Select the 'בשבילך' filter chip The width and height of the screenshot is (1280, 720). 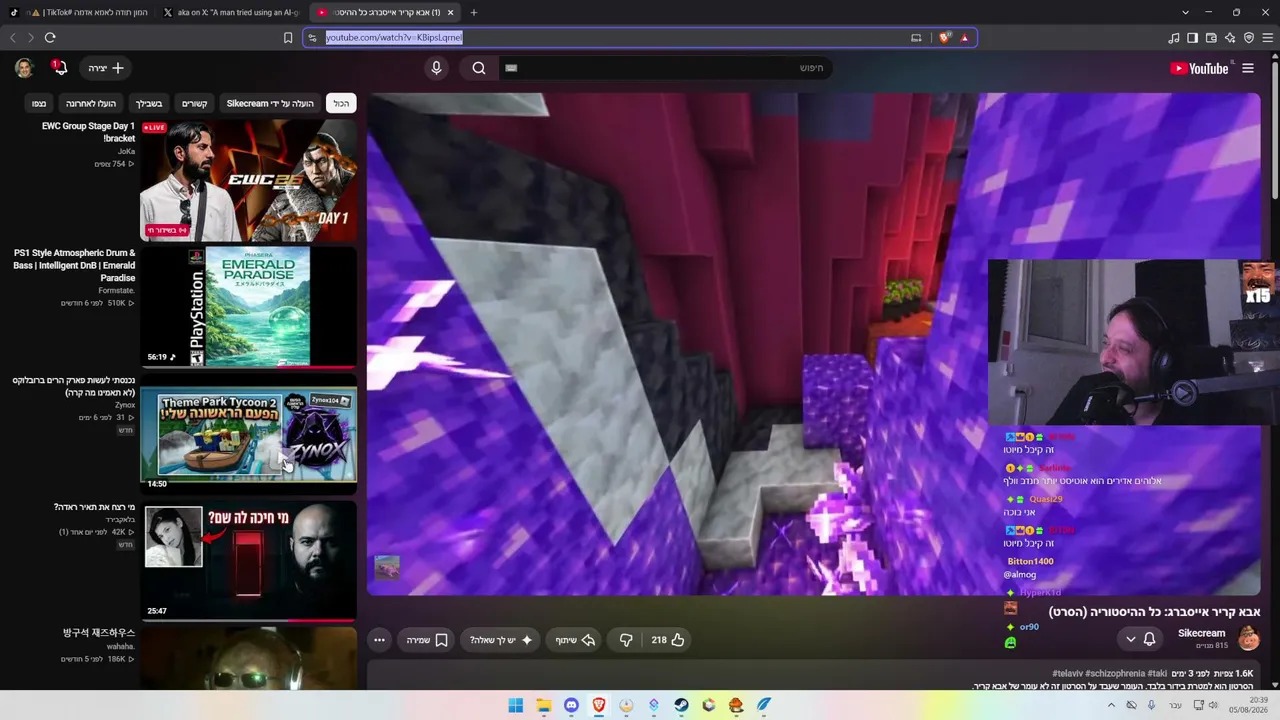[x=149, y=103]
